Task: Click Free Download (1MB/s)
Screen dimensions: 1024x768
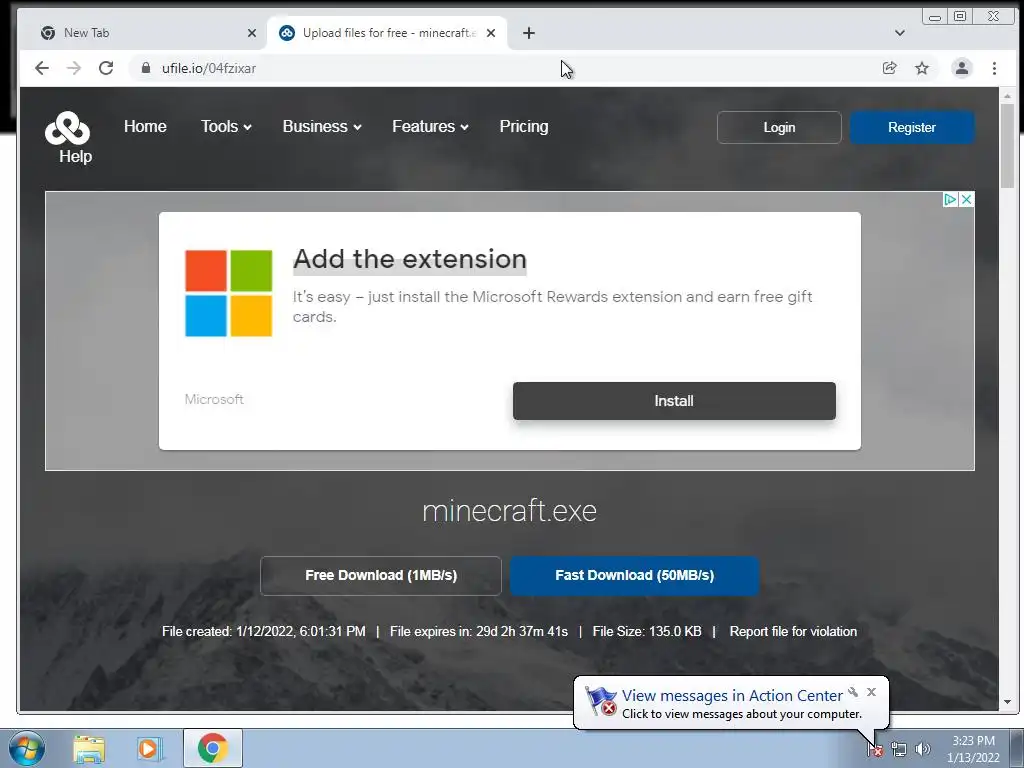Action: [381, 575]
